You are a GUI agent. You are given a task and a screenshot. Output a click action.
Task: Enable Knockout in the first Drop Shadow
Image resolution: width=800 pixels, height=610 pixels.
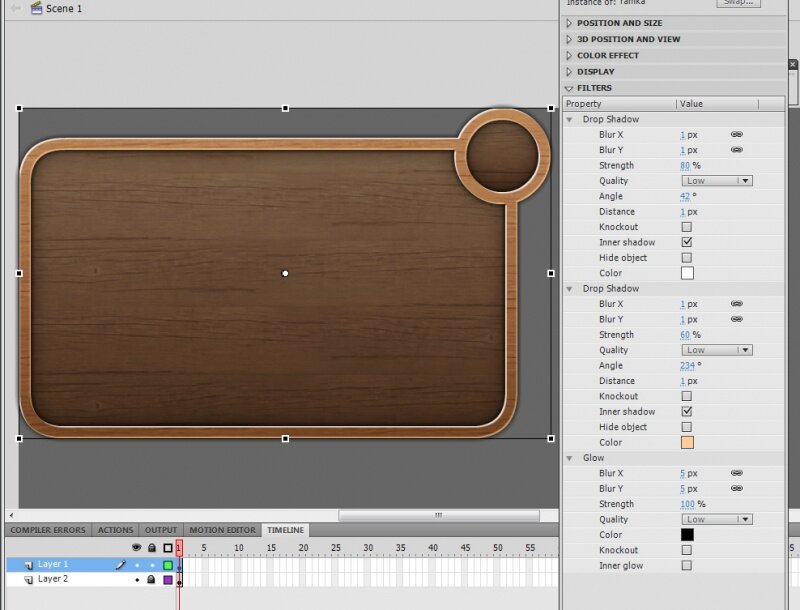[x=687, y=227]
